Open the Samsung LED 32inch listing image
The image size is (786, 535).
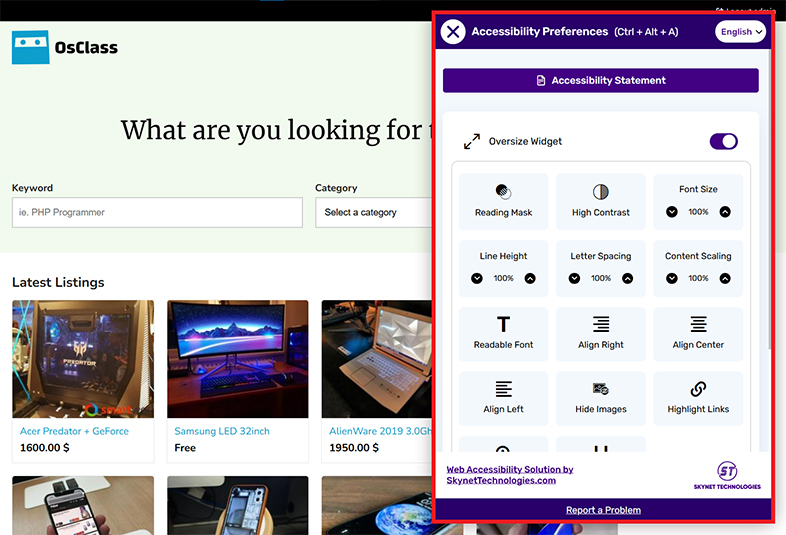pyautogui.click(x=238, y=359)
